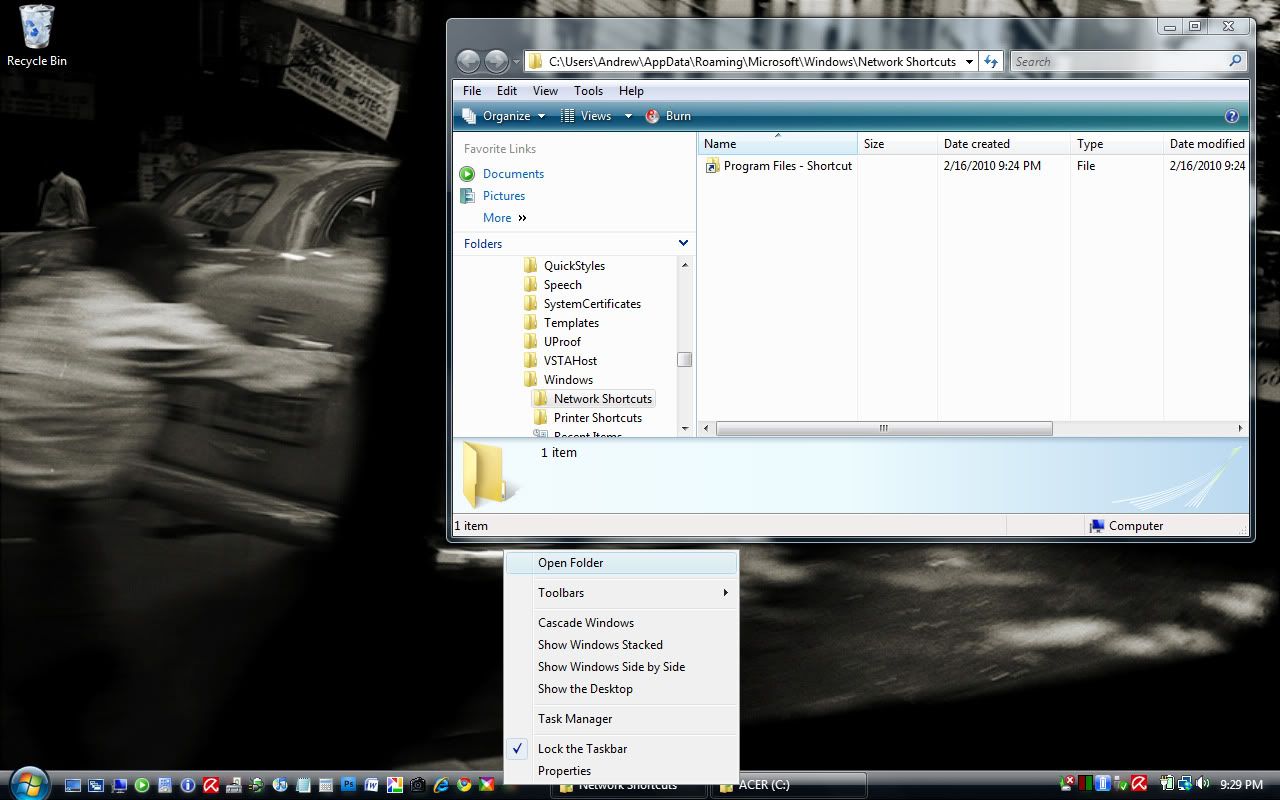Screen dimensions: 1280x800
Task: Open the address bar history dropdown
Action: (969, 62)
